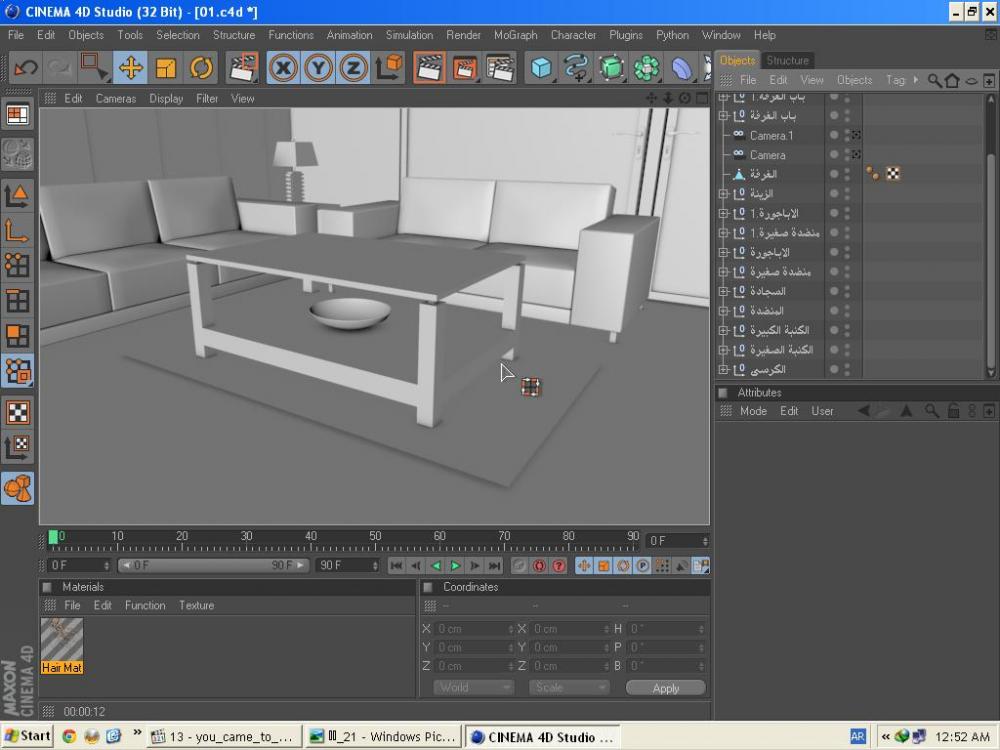Open the World coordinate system dropdown
The width and height of the screenshot is (1000, 750).
[473, 688]
